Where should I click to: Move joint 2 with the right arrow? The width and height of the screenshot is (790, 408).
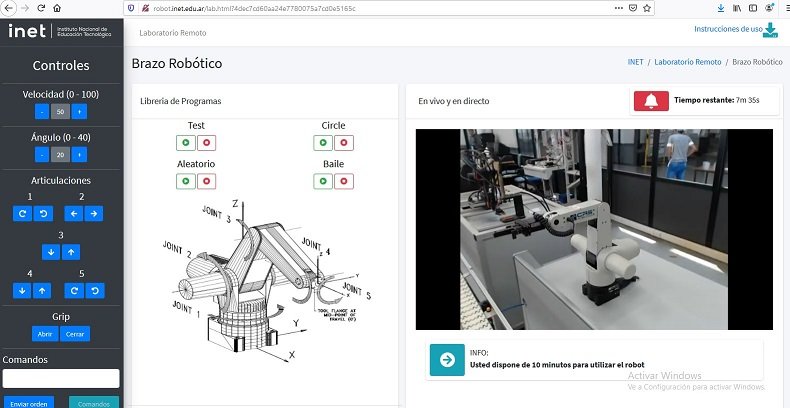(93, 213)
